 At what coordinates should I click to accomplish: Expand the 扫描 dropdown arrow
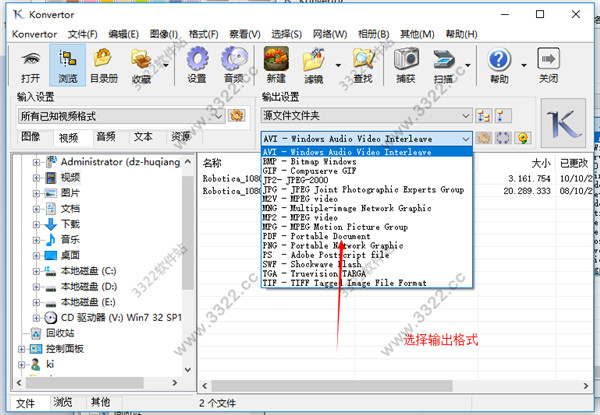point(468,65)
